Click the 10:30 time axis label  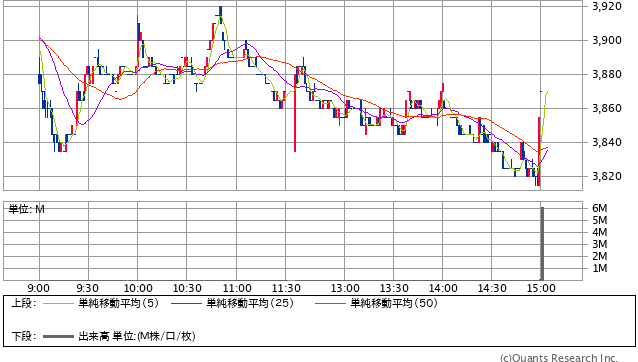click(x=187, y=288)
